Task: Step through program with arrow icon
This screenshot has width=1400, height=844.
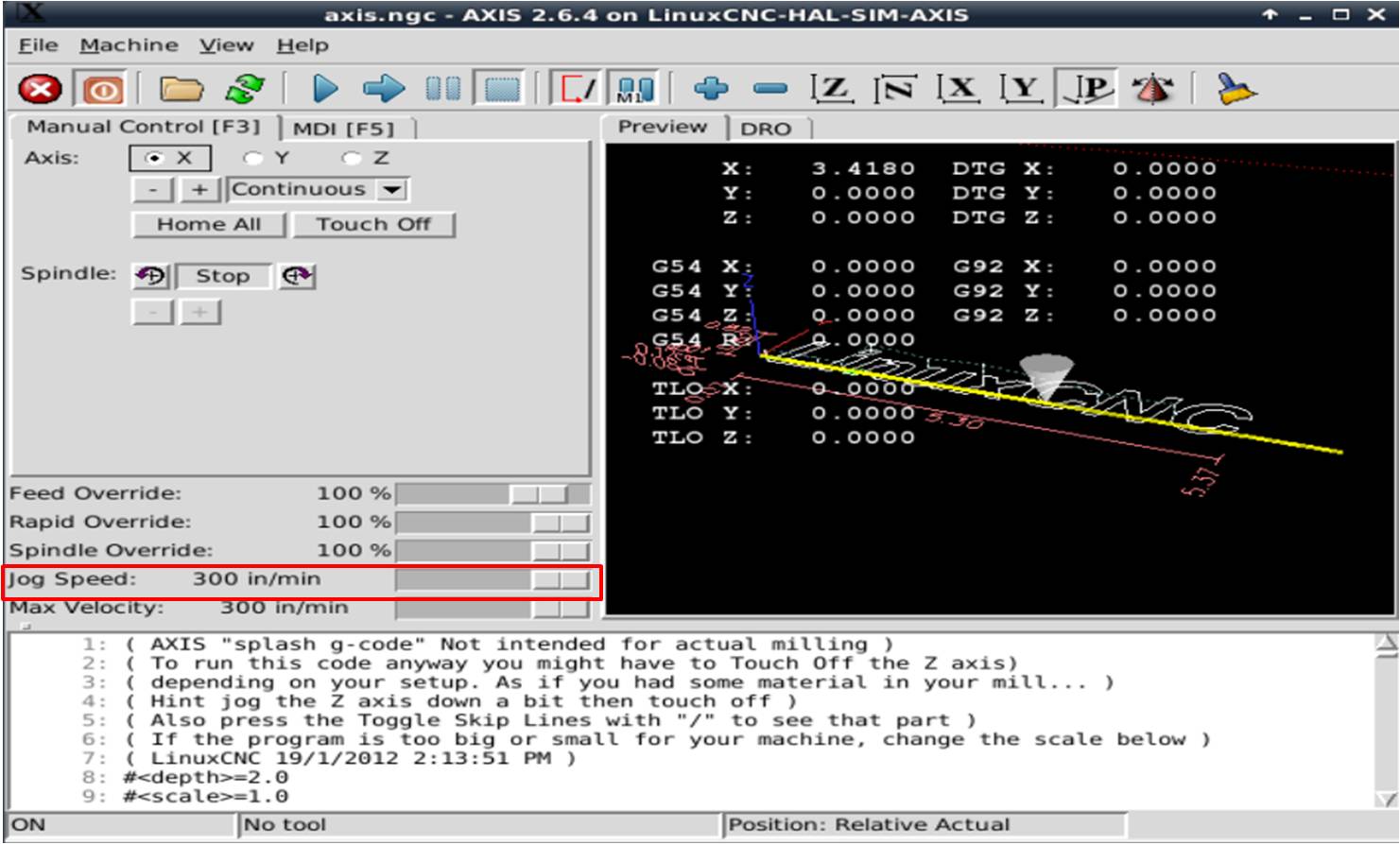Action: pyautogui.click(x=384, y=90)
